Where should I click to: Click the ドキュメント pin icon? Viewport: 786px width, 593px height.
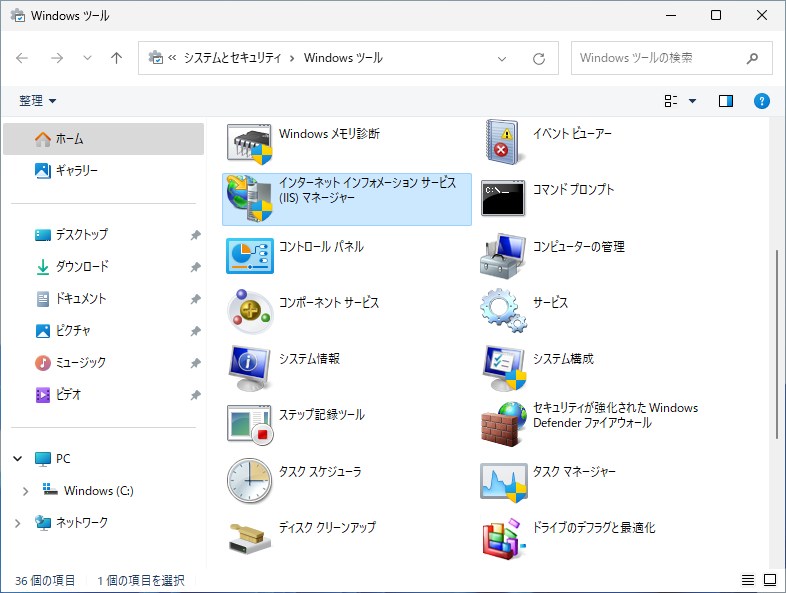pyautogui.click(x=195, y=299)
